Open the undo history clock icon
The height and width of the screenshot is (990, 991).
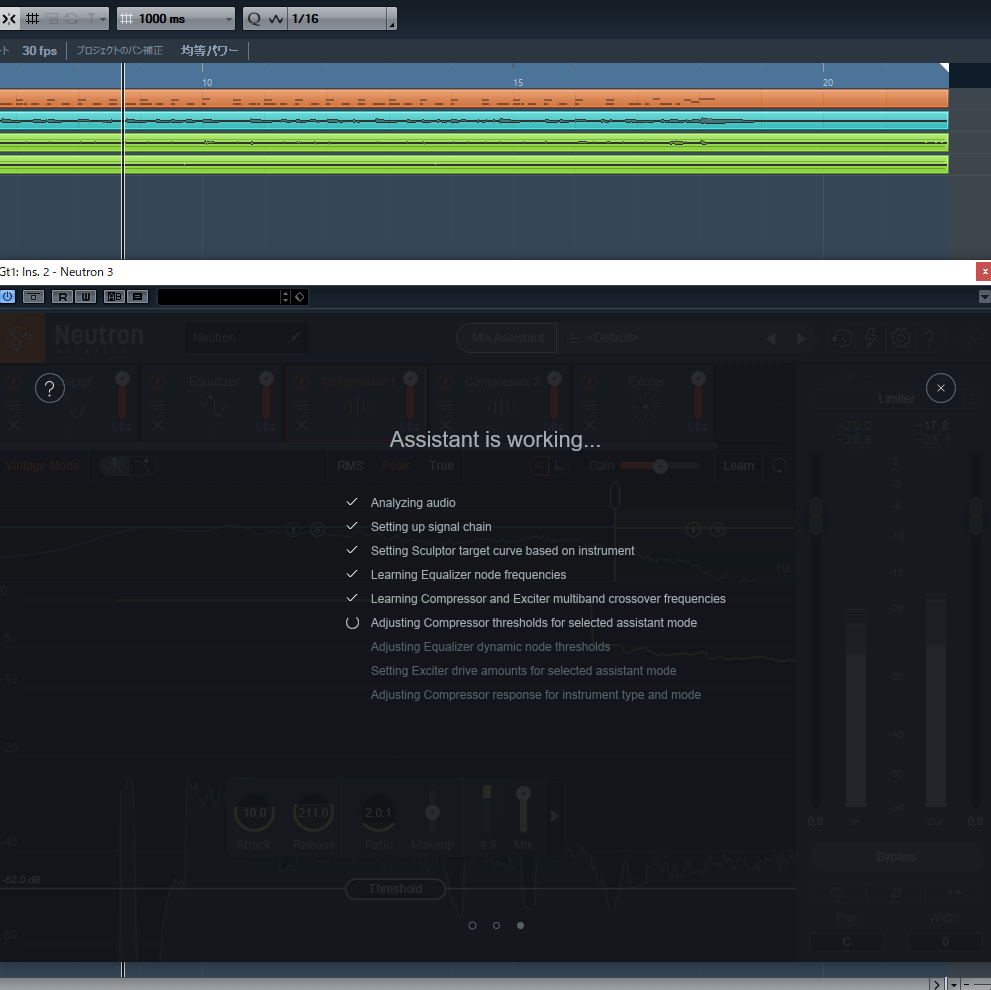(x=841, y=338)
